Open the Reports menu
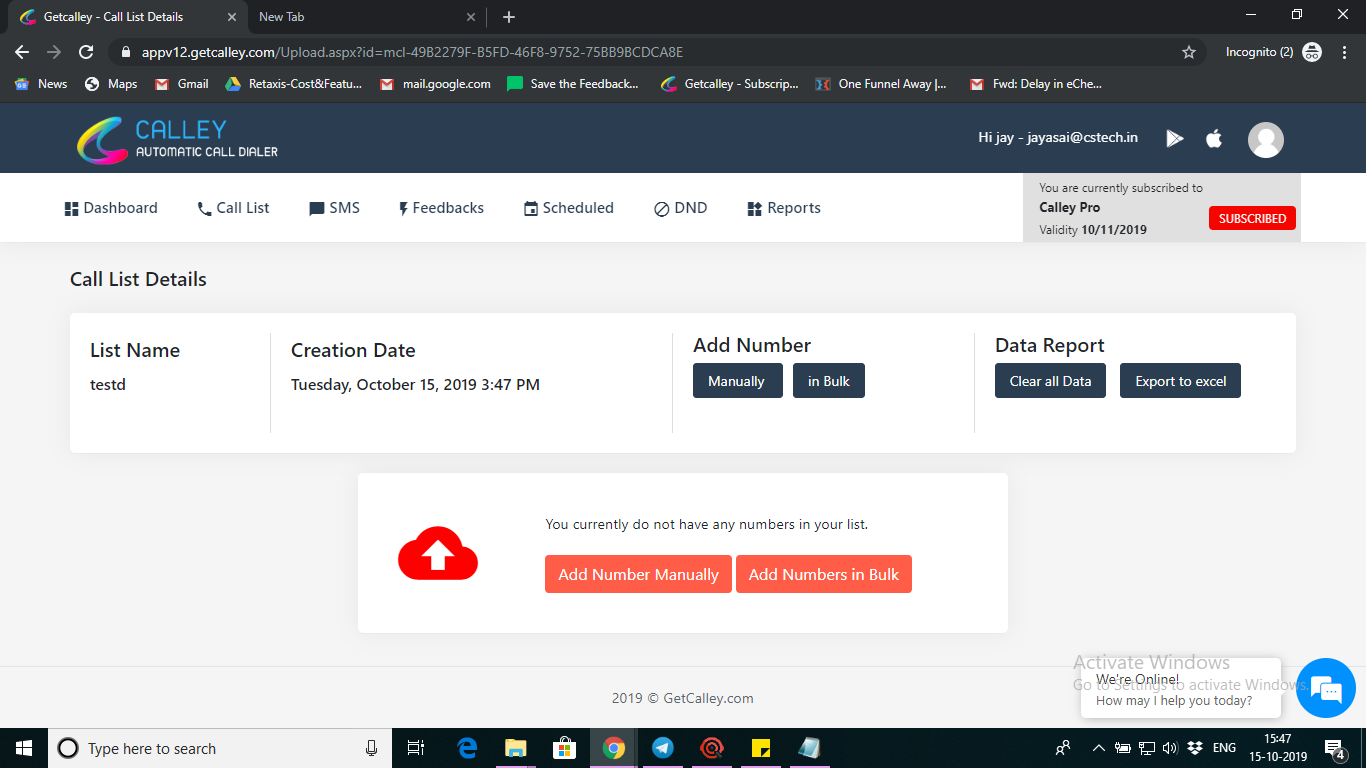 coord(784,208)
